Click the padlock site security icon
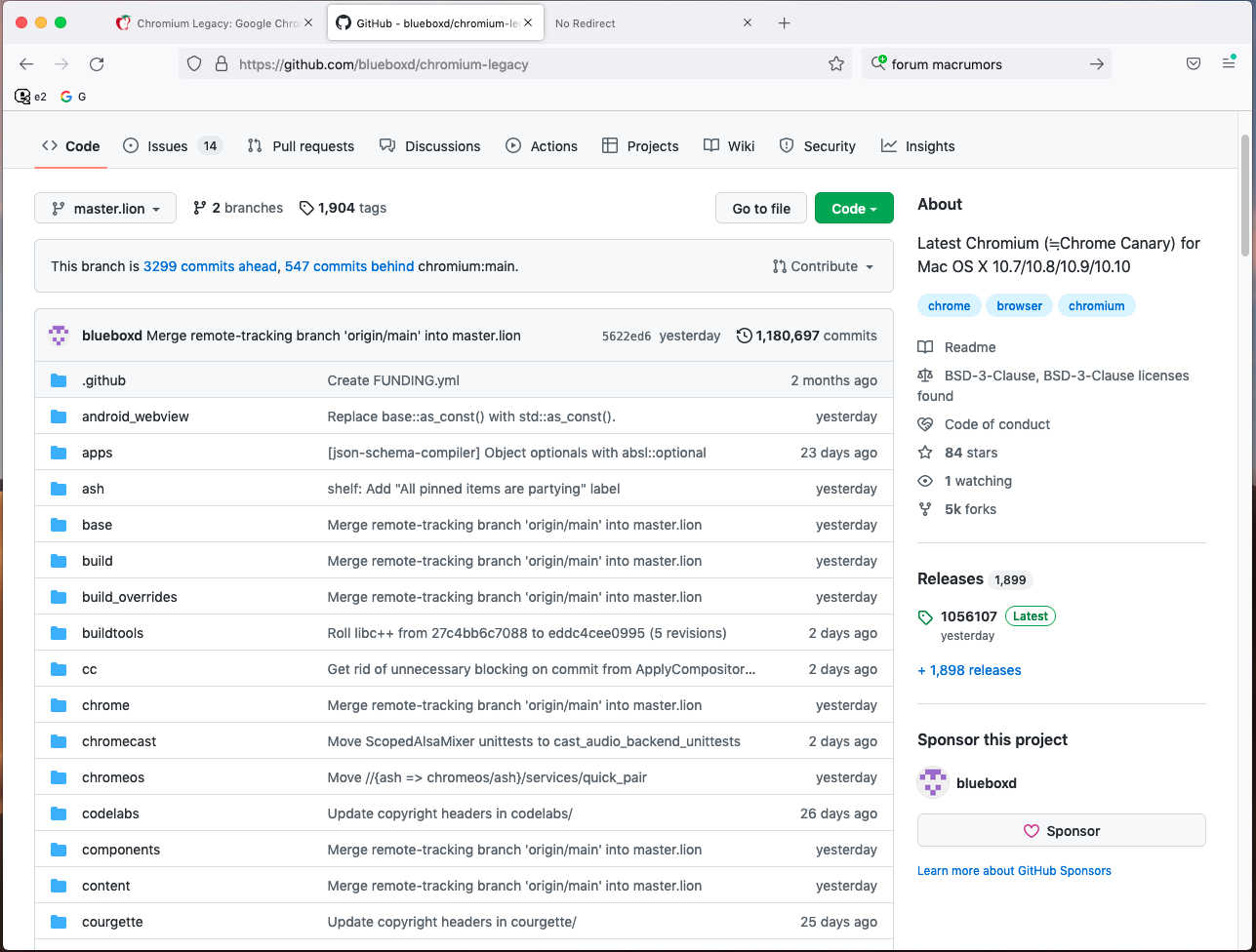 point(222,64)
